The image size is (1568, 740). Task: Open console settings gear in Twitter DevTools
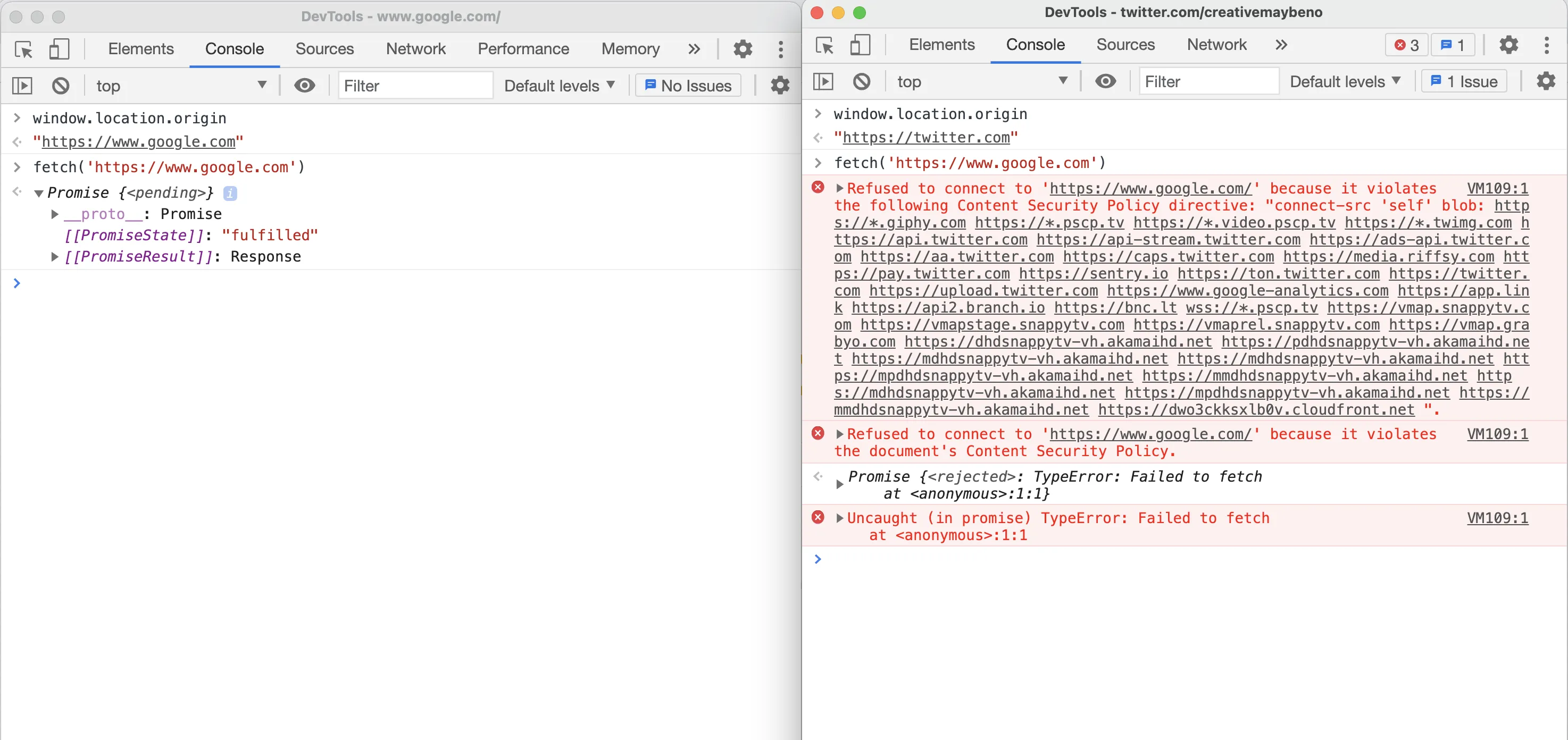pyautogui.click(x=1546, y=81)
